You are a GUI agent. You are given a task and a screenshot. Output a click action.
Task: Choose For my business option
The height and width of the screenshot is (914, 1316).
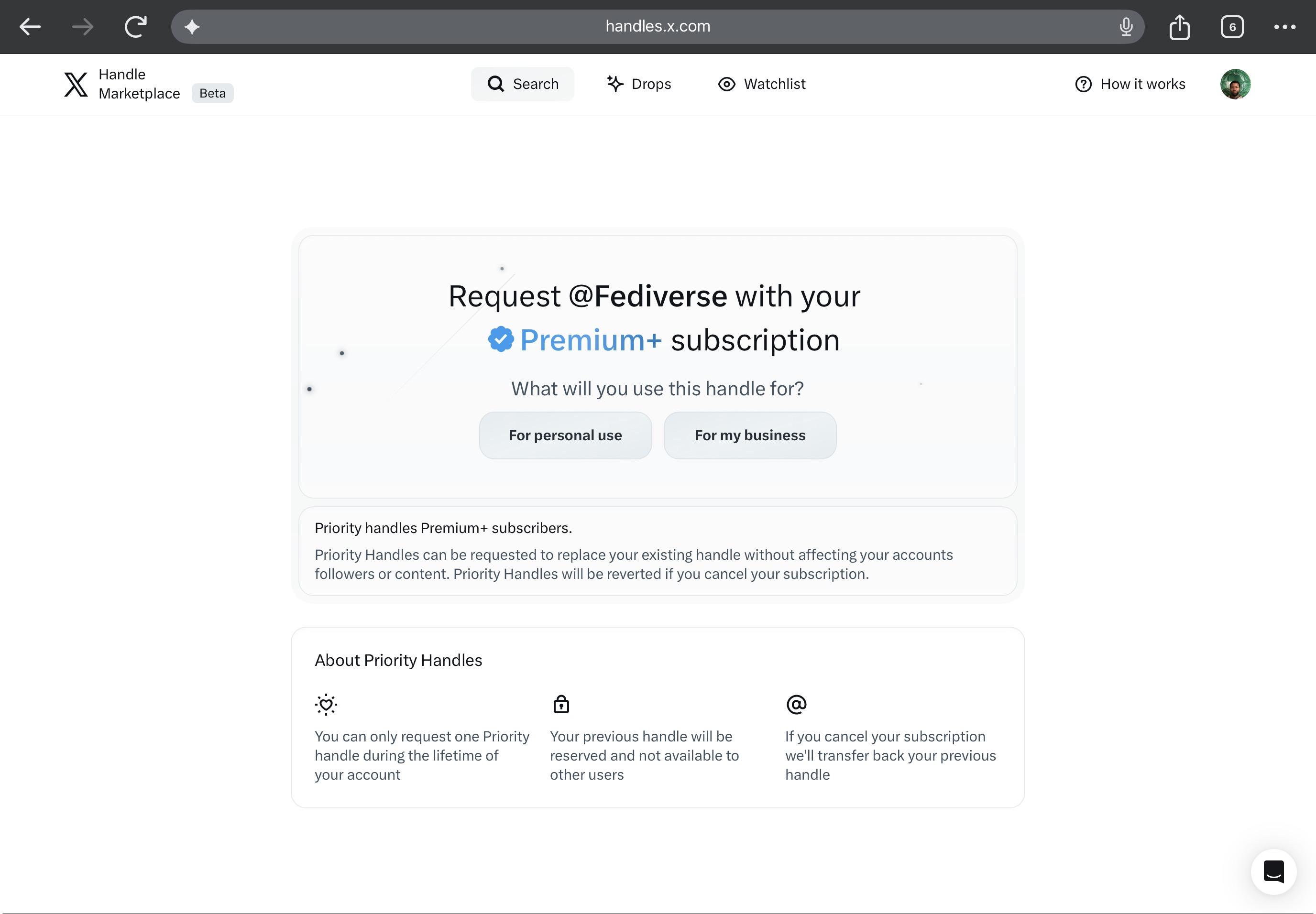click(749, 435)
